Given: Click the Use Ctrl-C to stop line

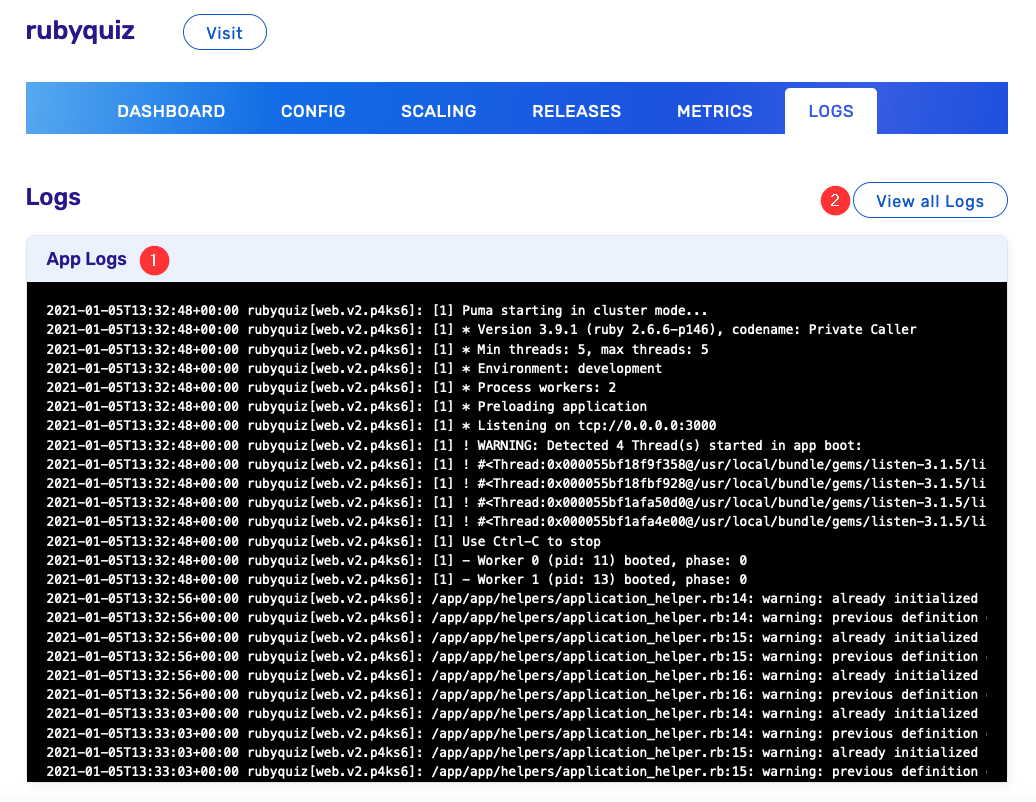Looking at the screenshot, I should click(530, 541).
